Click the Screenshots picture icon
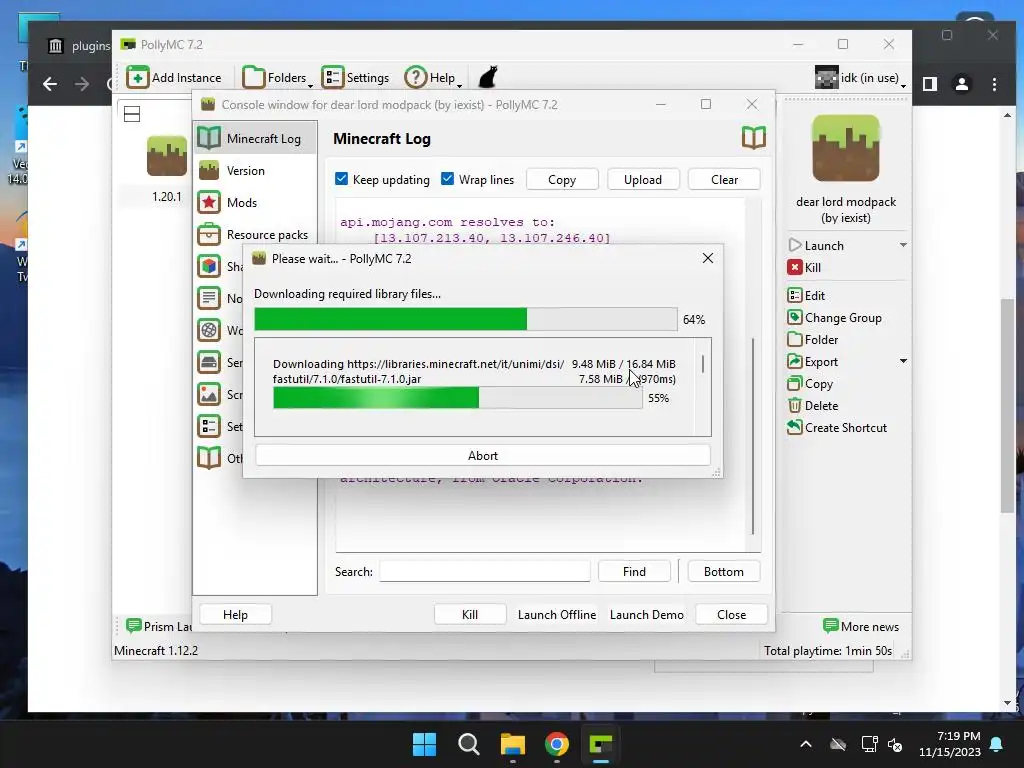Image resolution: width=1024 pixels, height=768 pixels. click(209, 394)
